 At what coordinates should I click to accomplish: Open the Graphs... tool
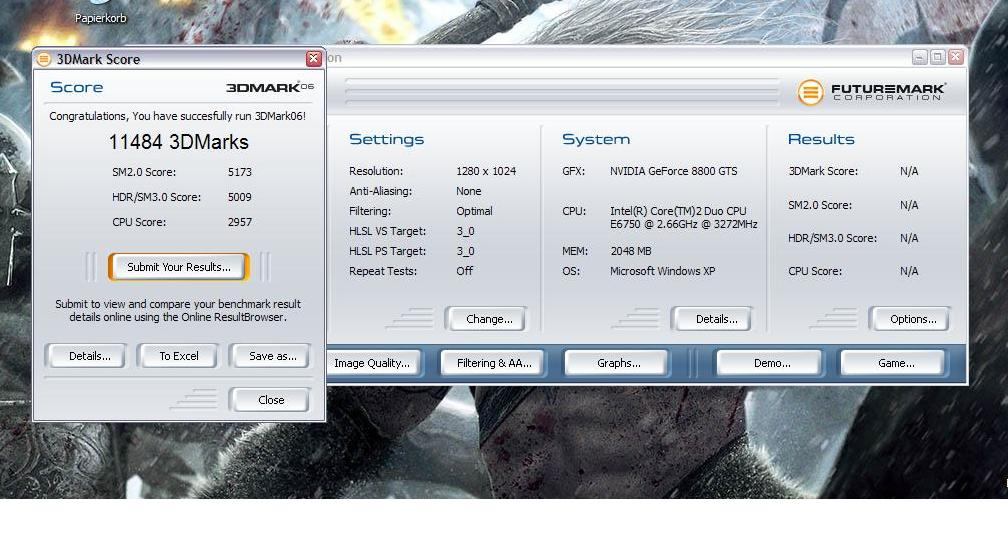pos(618,363)
